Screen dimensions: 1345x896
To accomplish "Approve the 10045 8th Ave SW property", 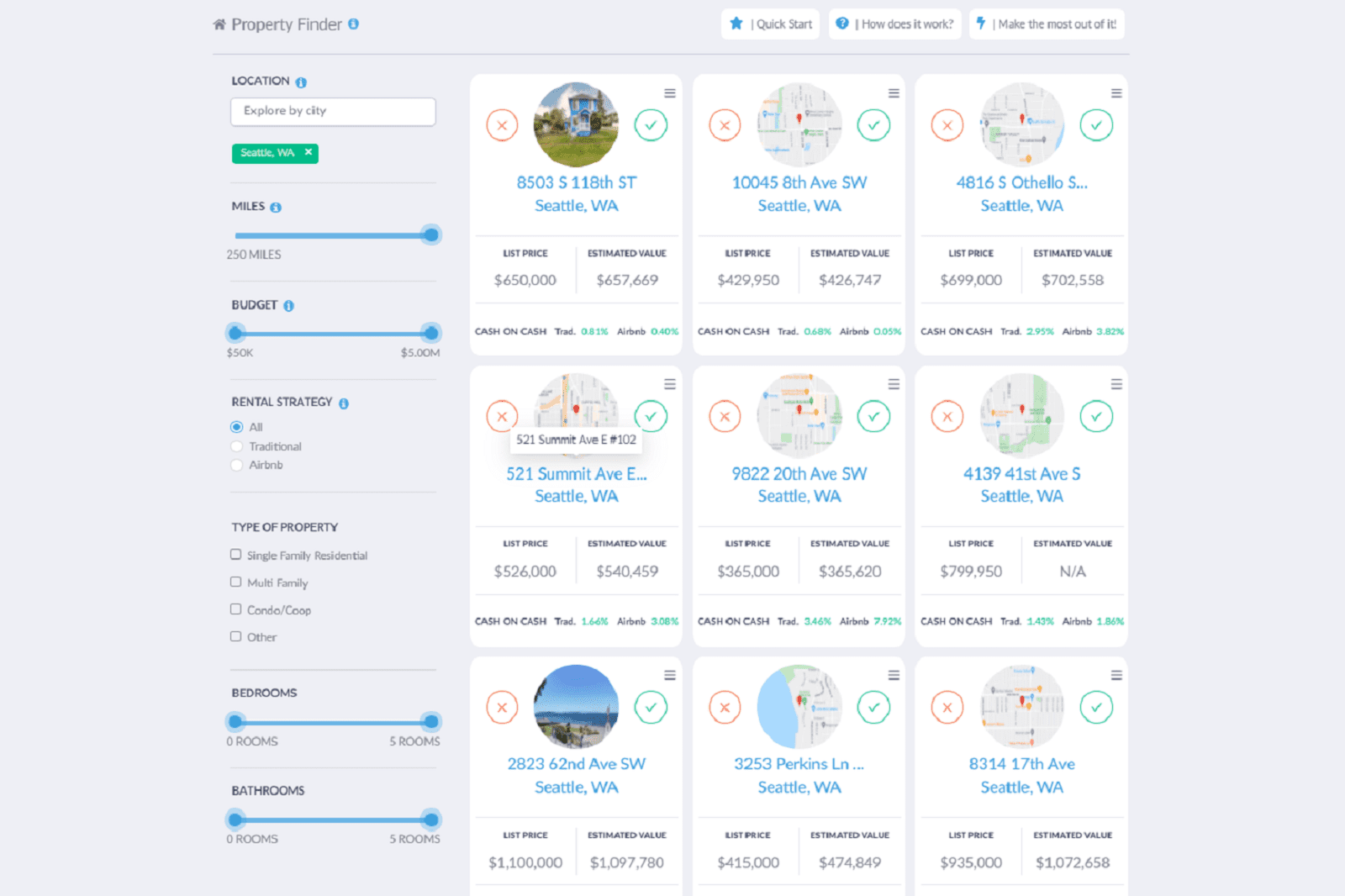I will 874,124.
